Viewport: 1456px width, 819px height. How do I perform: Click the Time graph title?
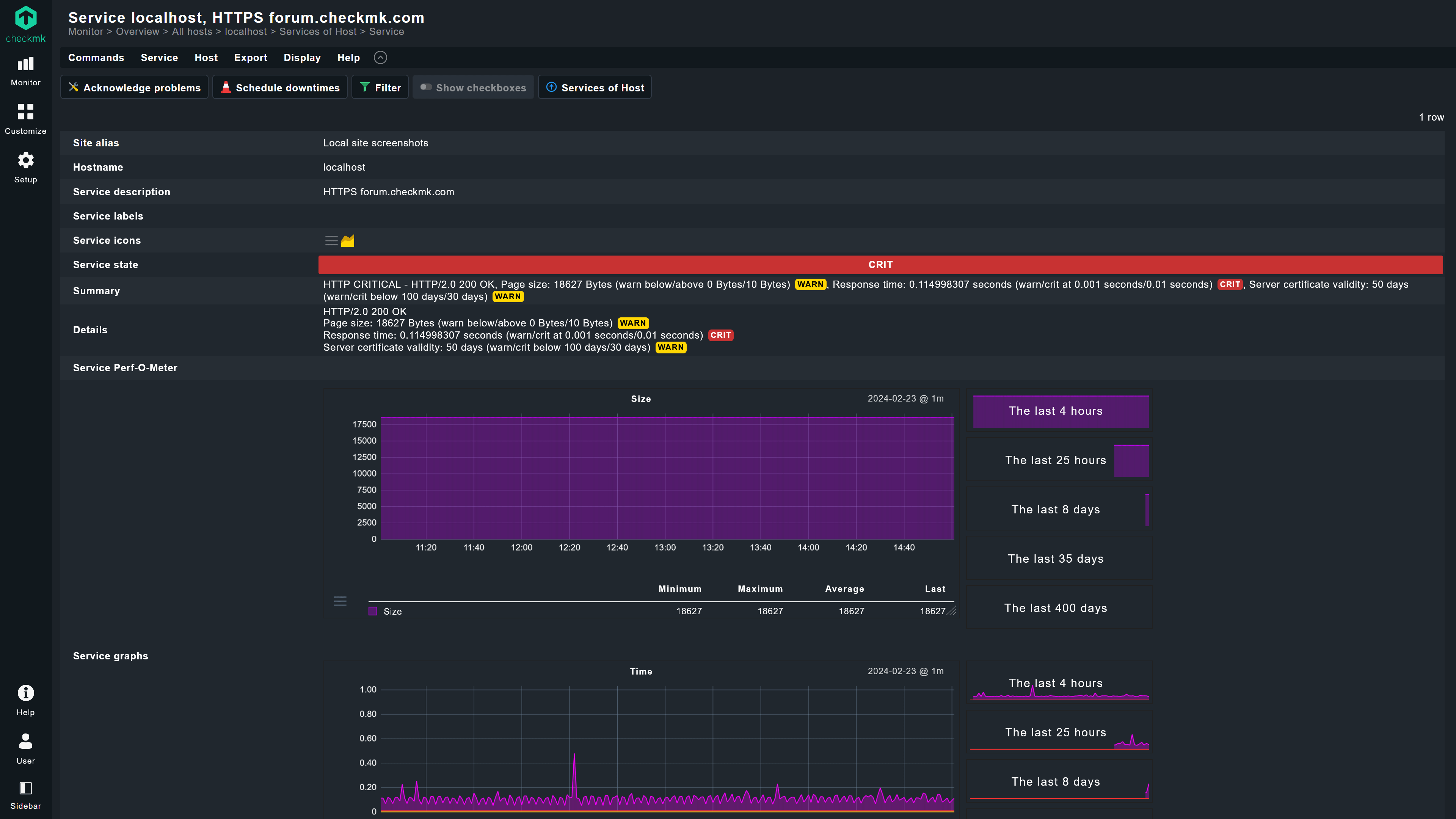coord(641,672)
